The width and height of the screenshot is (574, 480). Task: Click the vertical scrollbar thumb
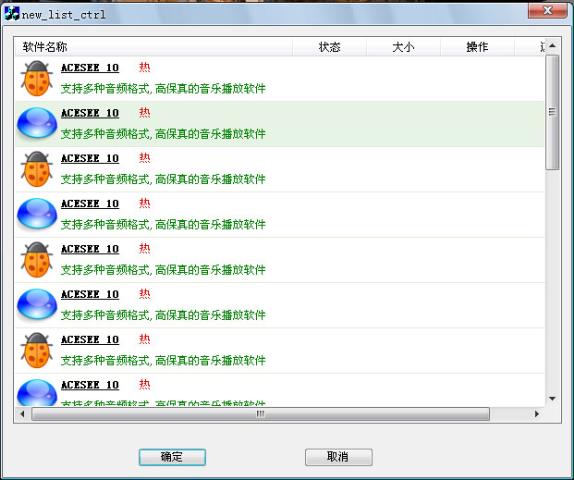[552, 112]
